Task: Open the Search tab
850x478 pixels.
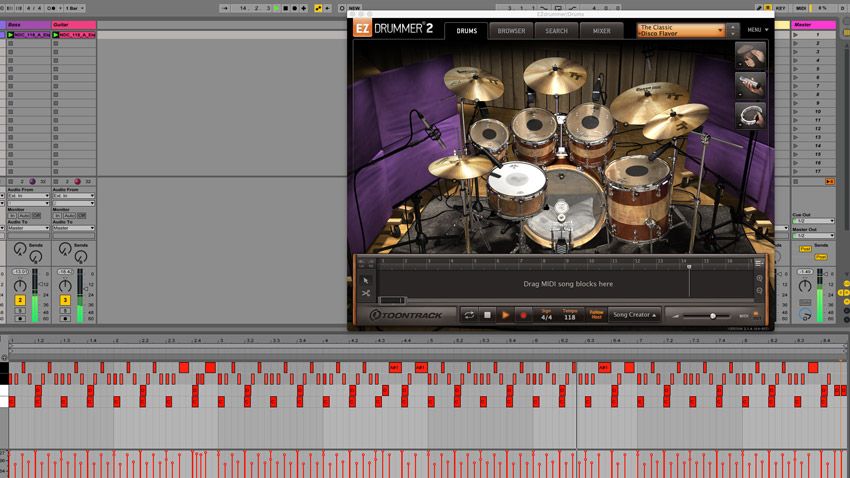Action: (x=556, y=31)
